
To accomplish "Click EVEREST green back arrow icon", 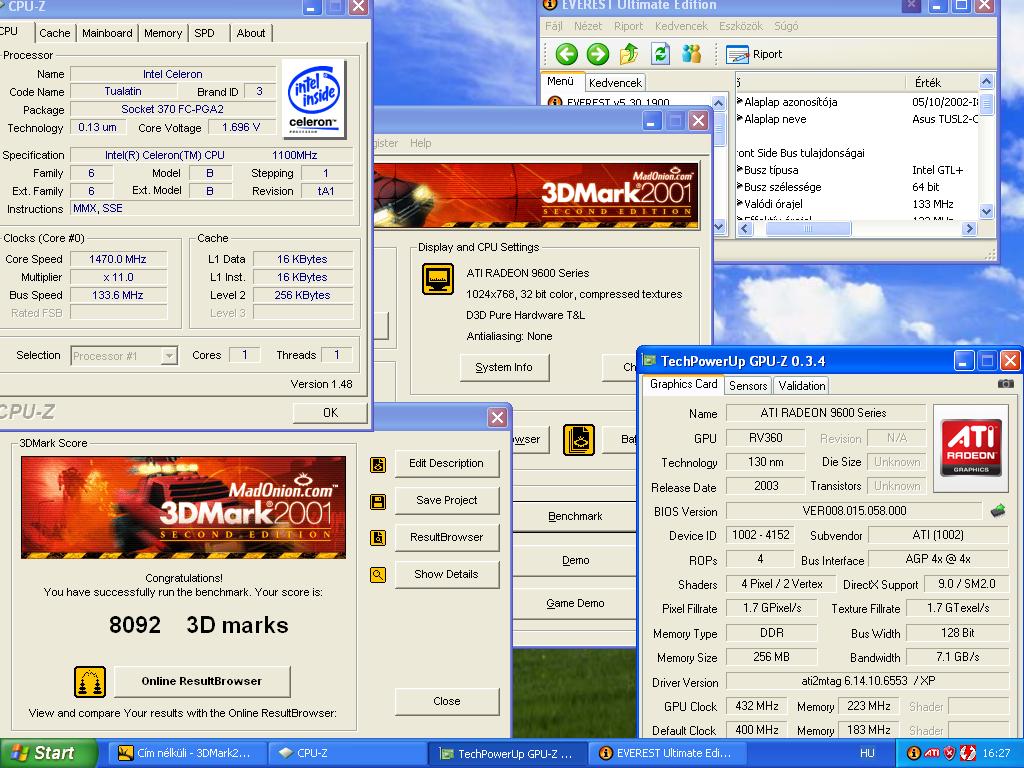I will coord(566,54).
